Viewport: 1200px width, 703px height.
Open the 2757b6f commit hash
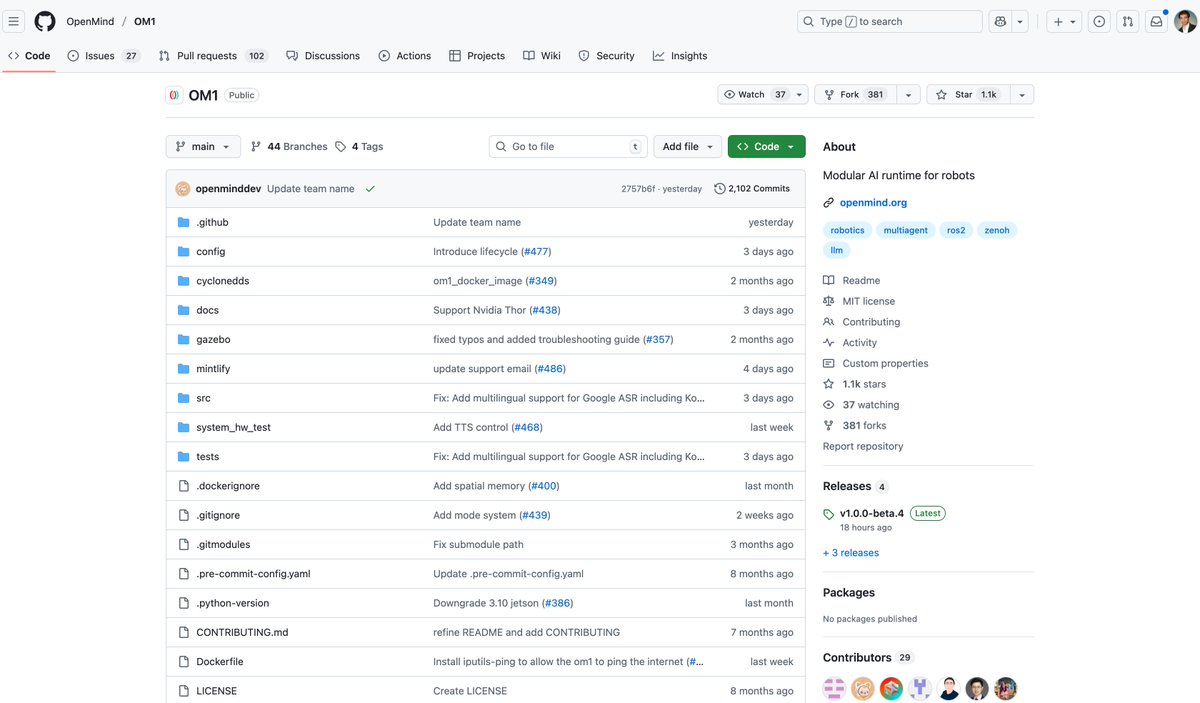[638, 188]
